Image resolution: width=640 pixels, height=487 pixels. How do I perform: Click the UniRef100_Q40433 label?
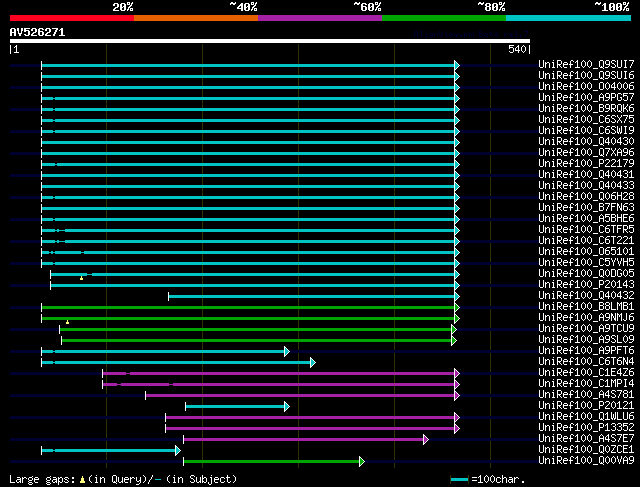[586, 185]
